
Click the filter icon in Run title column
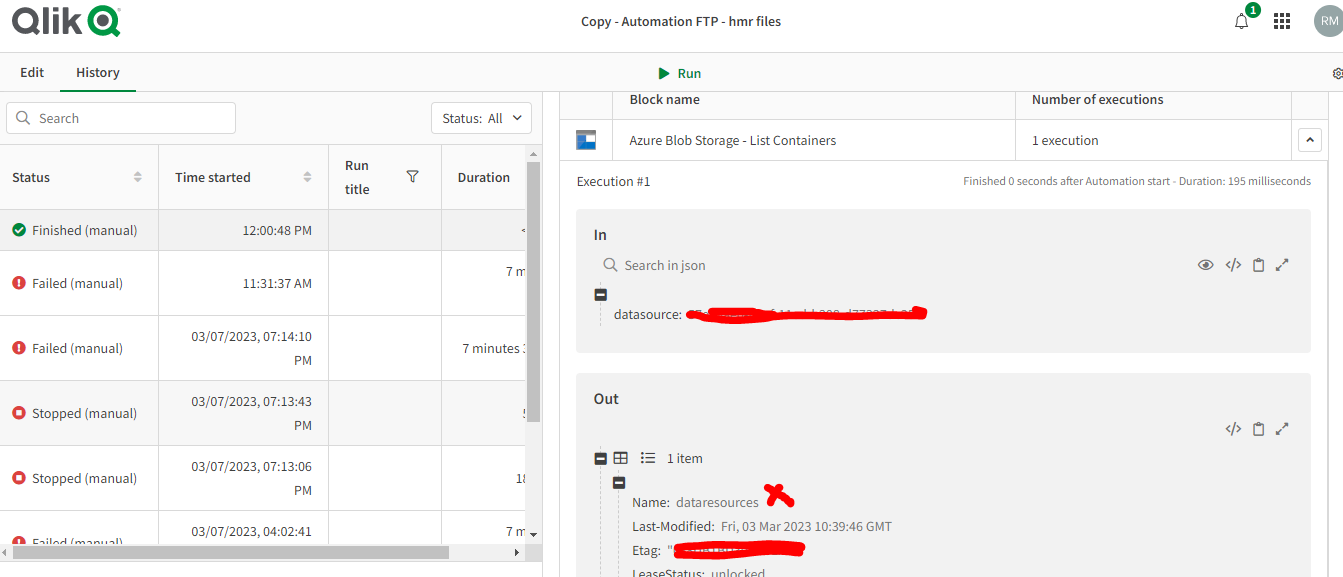click(x=412, y=176)
